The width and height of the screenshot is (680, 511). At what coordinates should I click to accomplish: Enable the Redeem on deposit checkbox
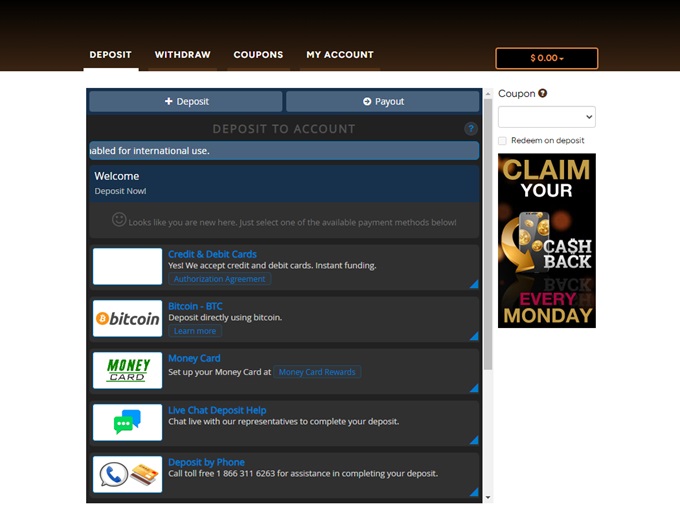click(503, 141)
